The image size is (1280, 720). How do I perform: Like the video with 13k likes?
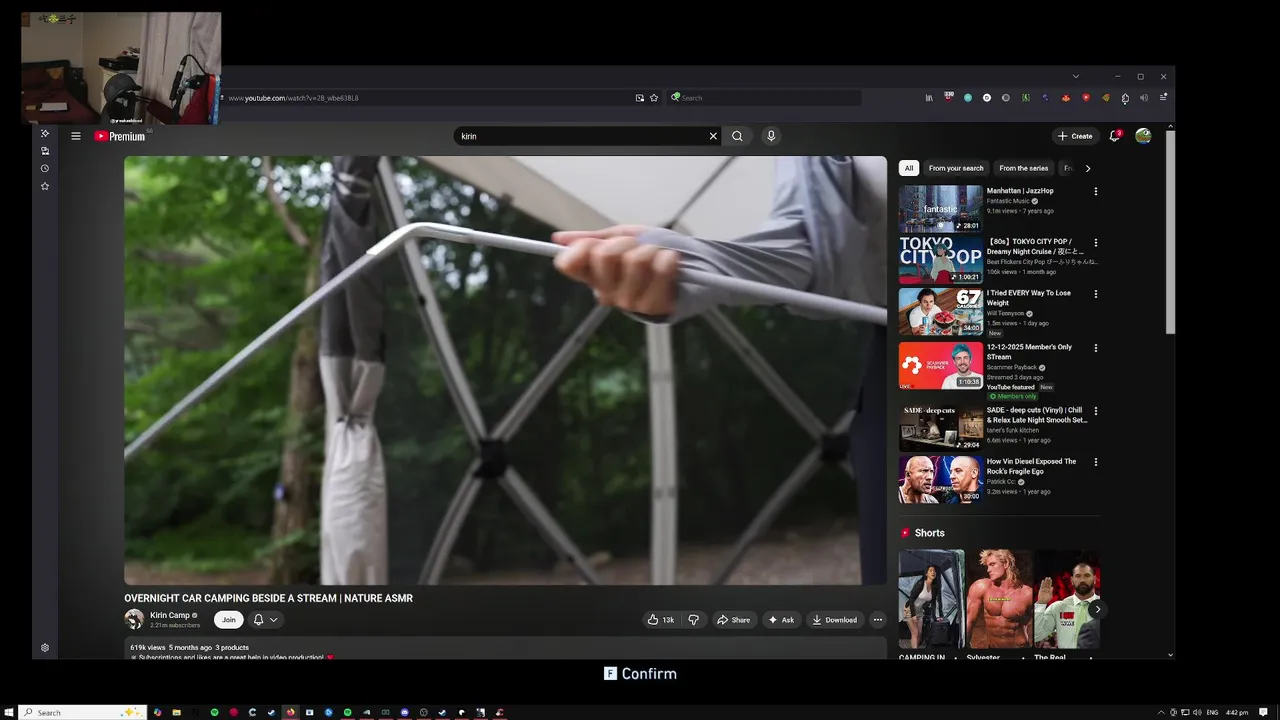click(660, 620)
